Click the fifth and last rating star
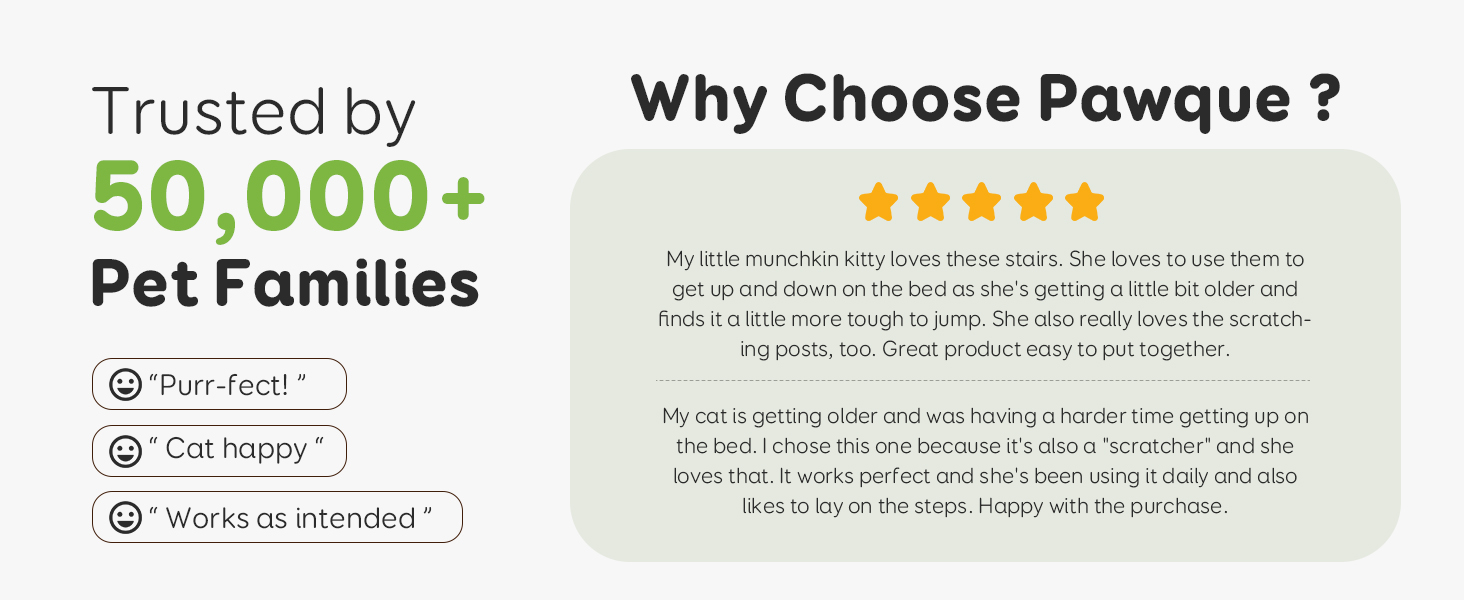The width and height of the screenshot is (1464, 600). coord(1084,202)
